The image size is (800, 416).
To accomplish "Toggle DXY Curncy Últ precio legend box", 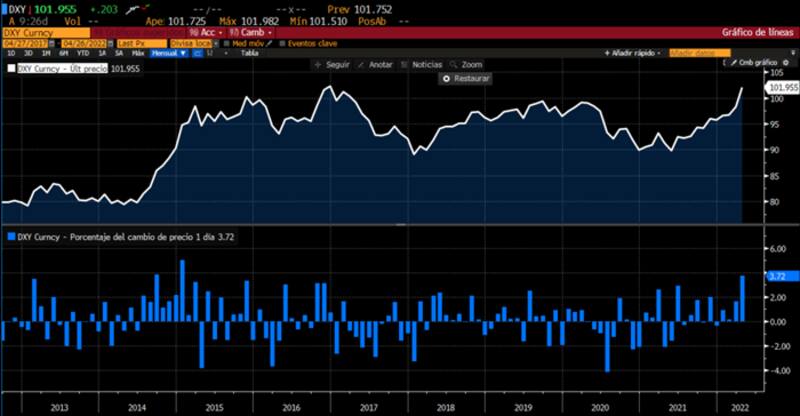I will (11, 69).
